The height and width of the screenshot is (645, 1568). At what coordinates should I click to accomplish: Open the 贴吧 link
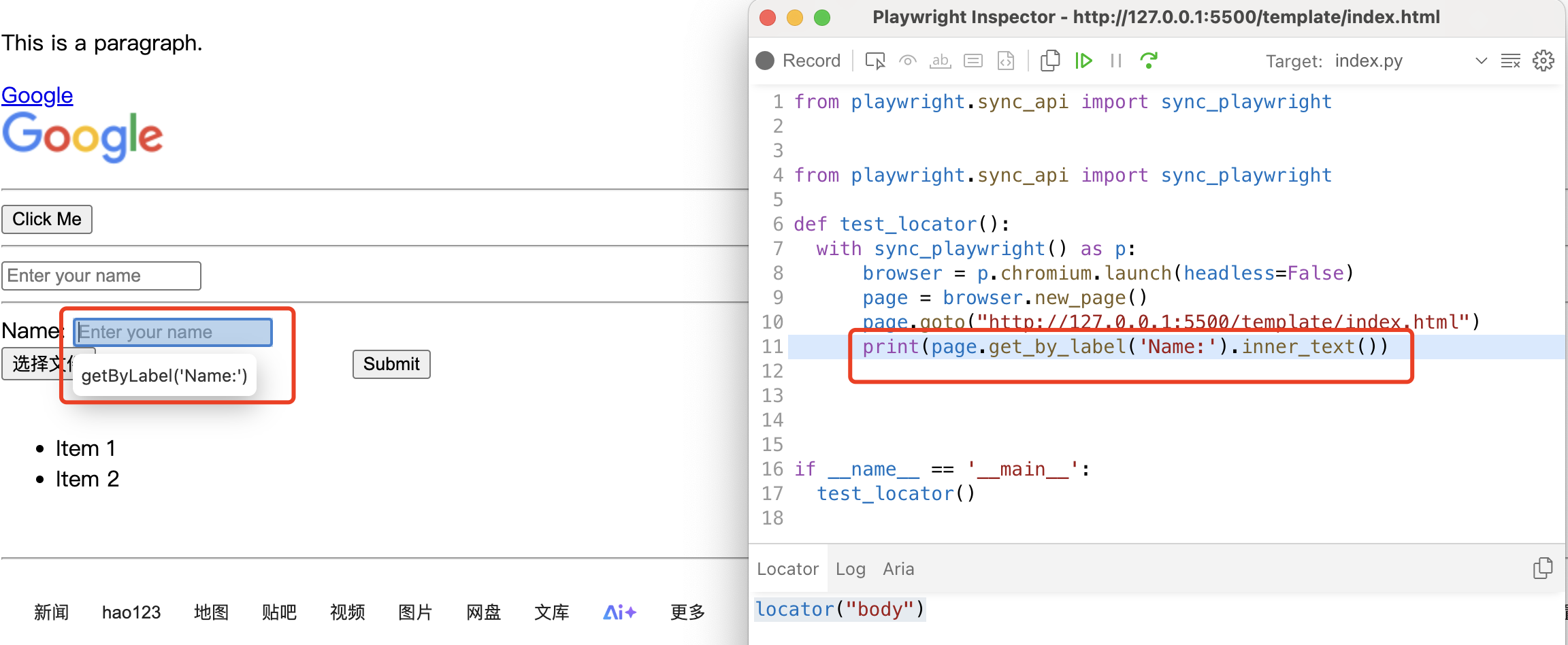pyautogui.click(x=280, y=612)
